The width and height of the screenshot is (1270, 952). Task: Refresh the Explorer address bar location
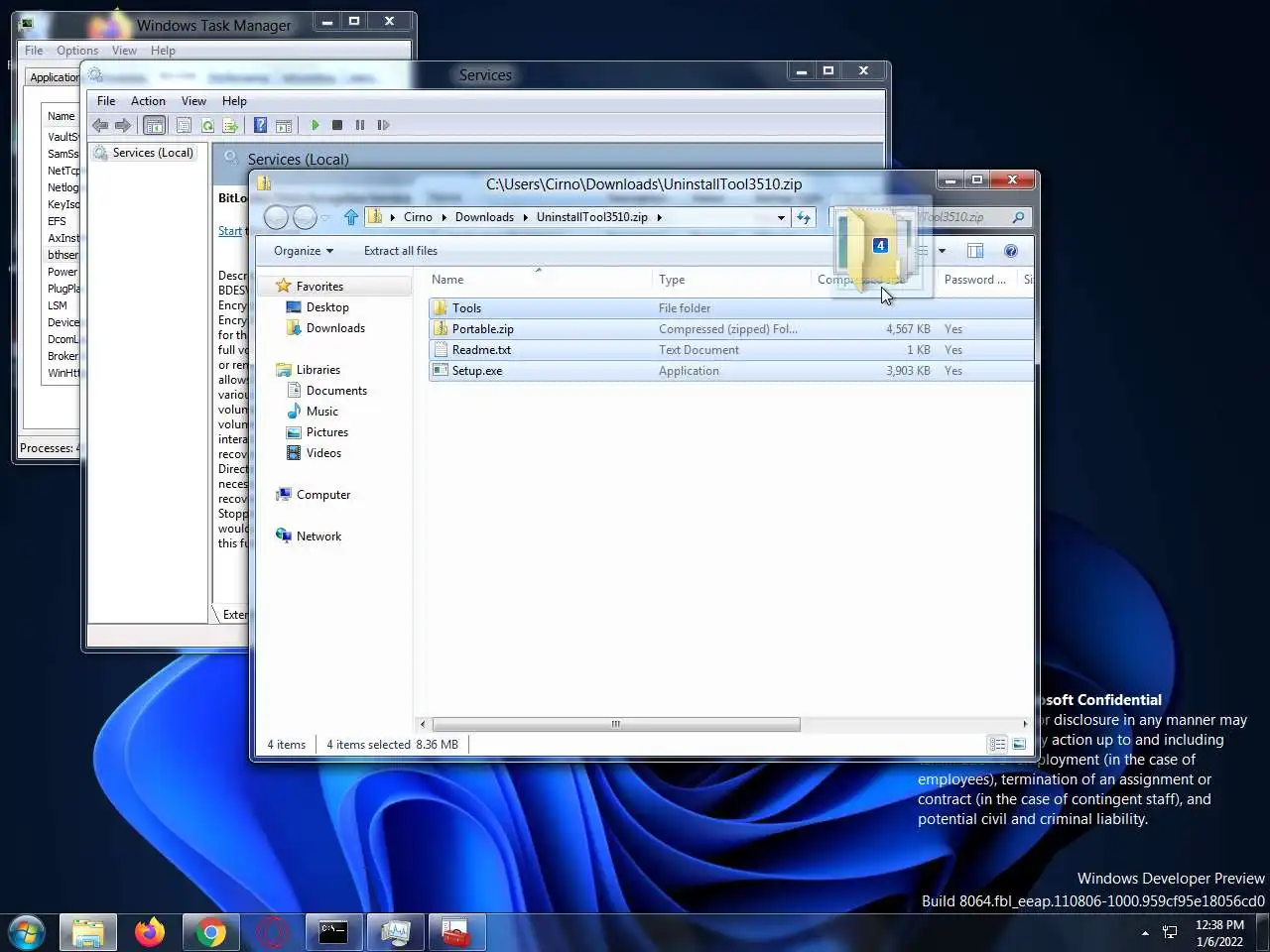pos(804,217)
